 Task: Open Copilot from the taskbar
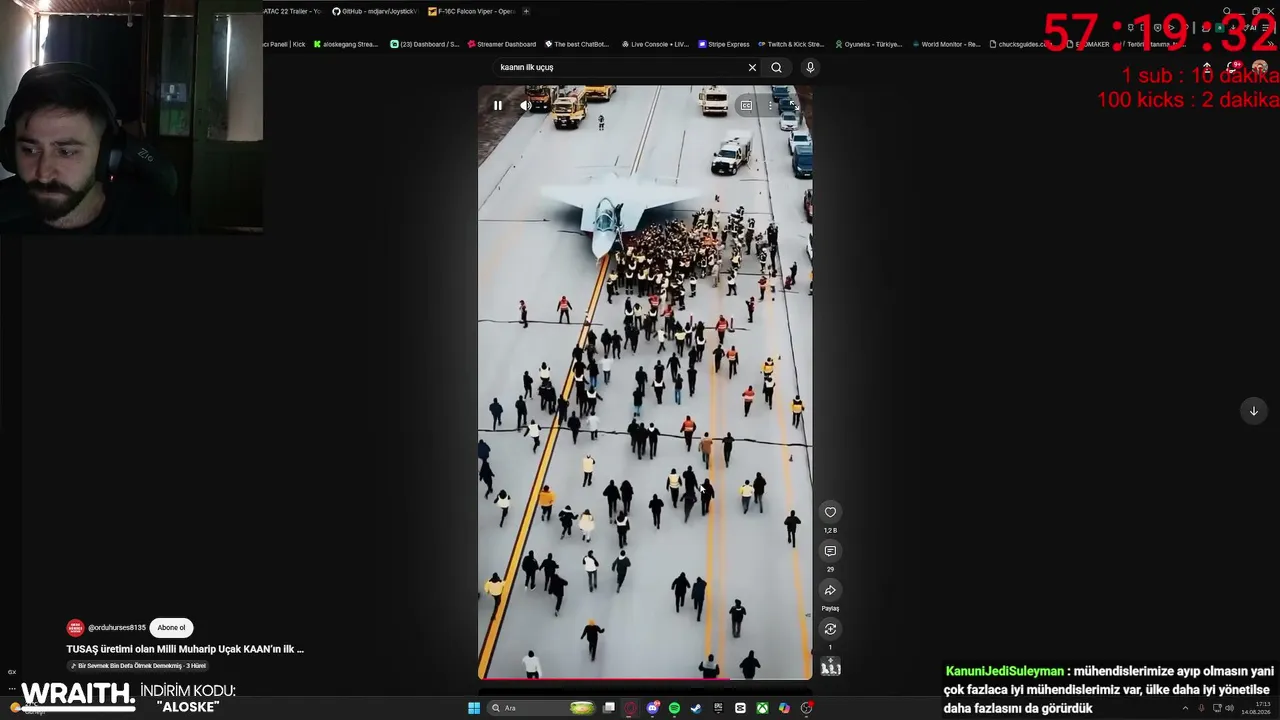784,708
